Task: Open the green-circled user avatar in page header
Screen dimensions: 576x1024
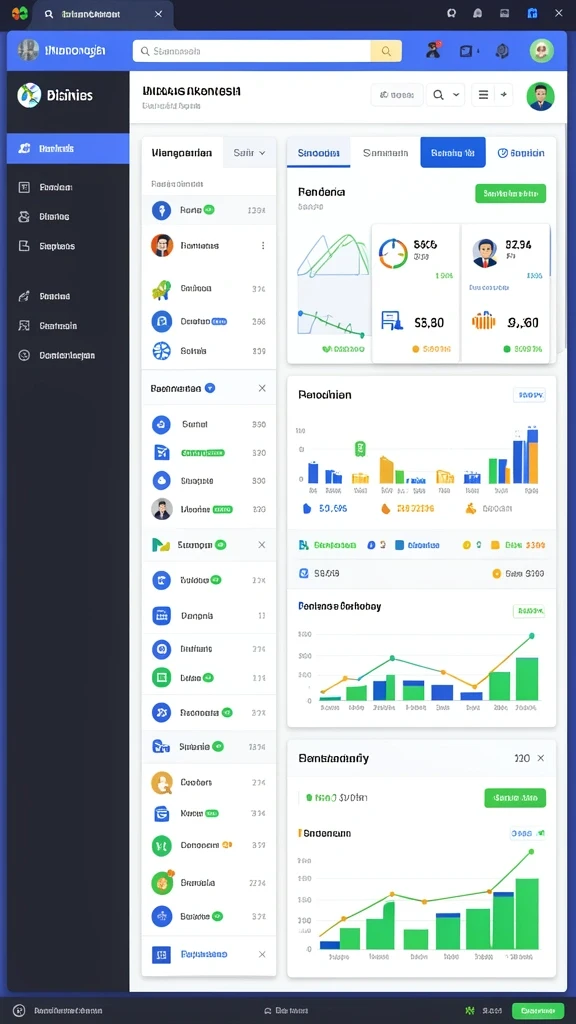Action: [x=540, y=96]
